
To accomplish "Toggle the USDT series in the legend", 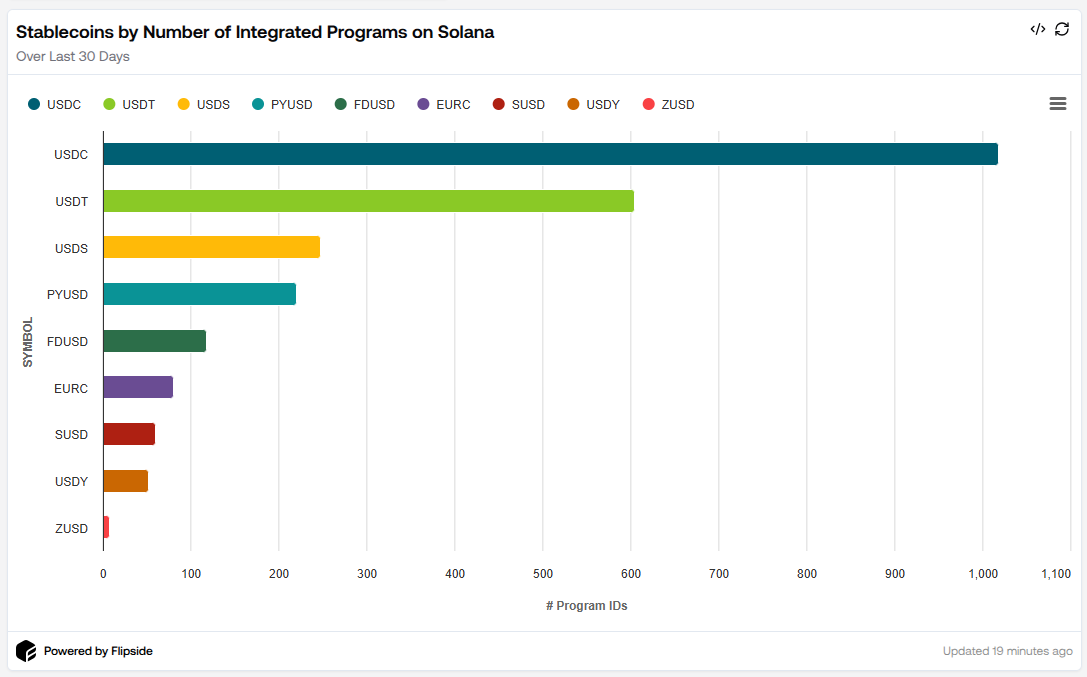I will (x=130, y=104).
